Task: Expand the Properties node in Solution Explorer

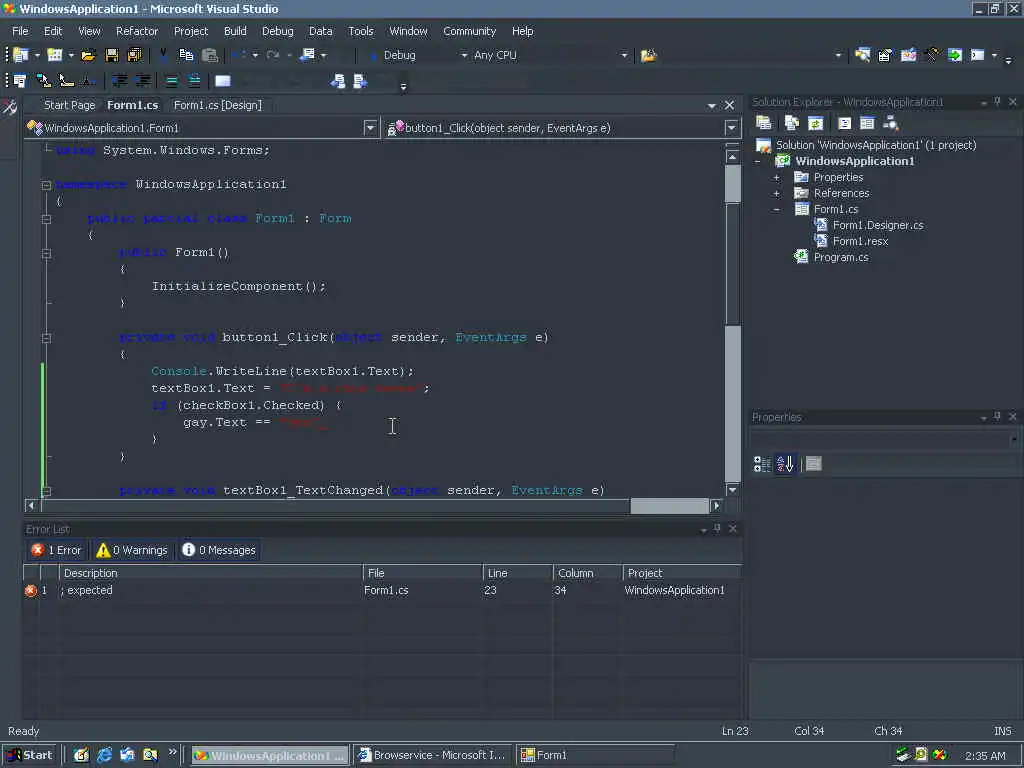Action: [776, 178]
